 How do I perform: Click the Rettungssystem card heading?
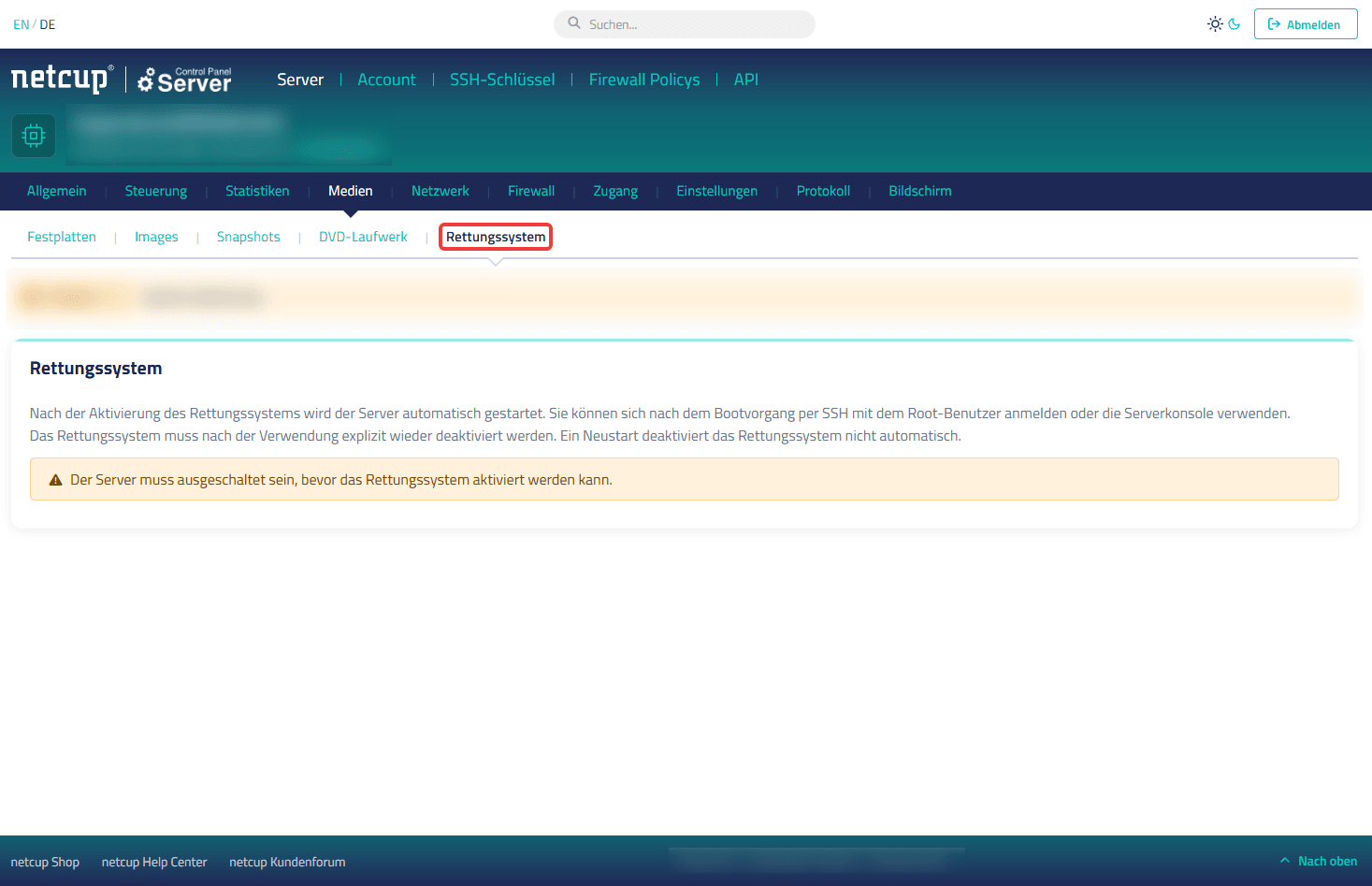(96, 369)
